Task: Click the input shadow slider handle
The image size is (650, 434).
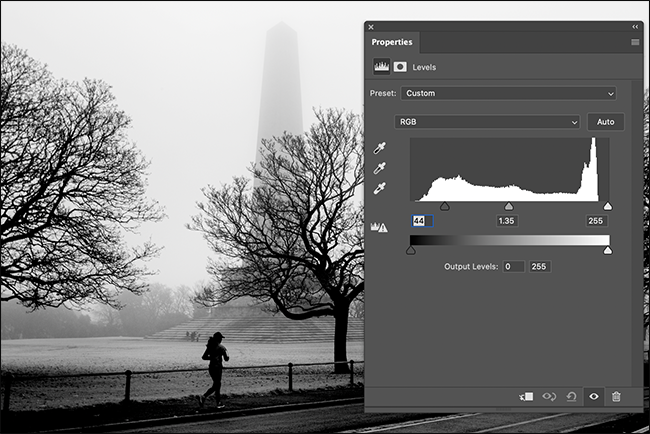Action: (x=444, y=206)
